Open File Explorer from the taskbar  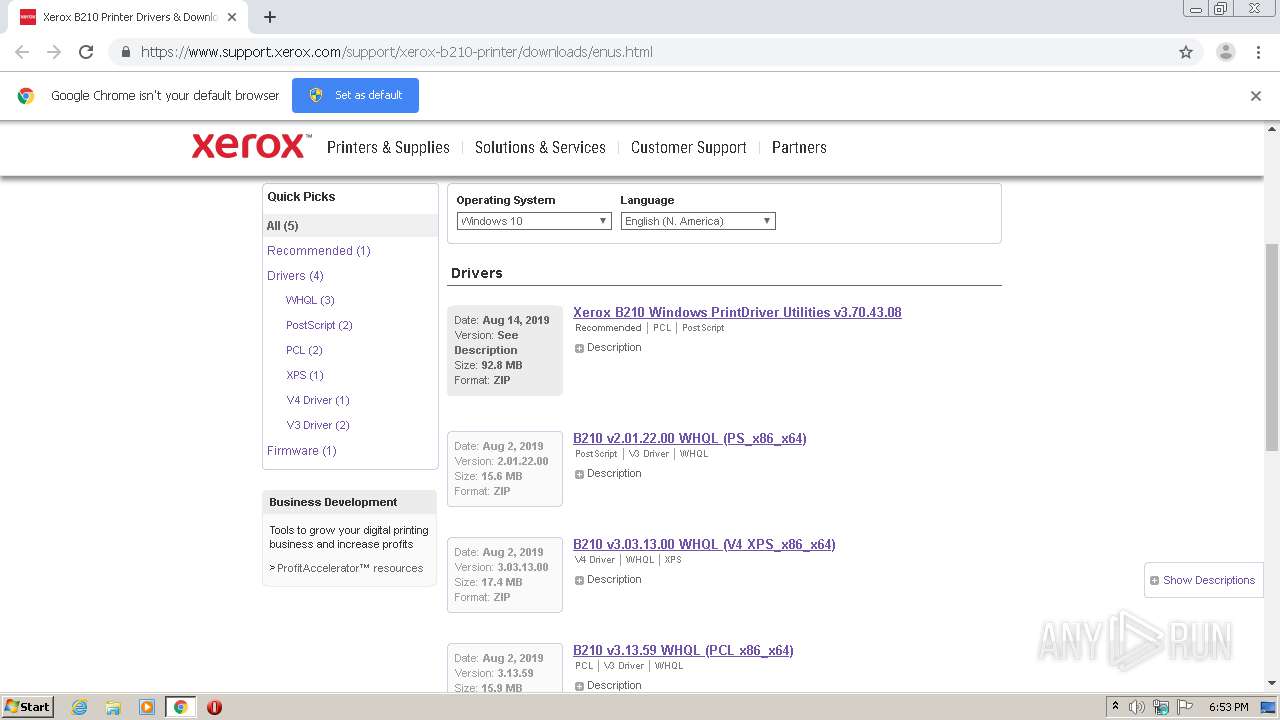[x=113, y=707]
